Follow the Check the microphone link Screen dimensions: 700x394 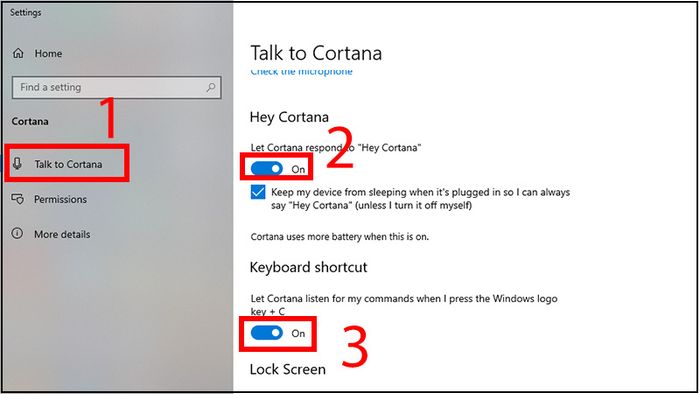coord(301,72)
